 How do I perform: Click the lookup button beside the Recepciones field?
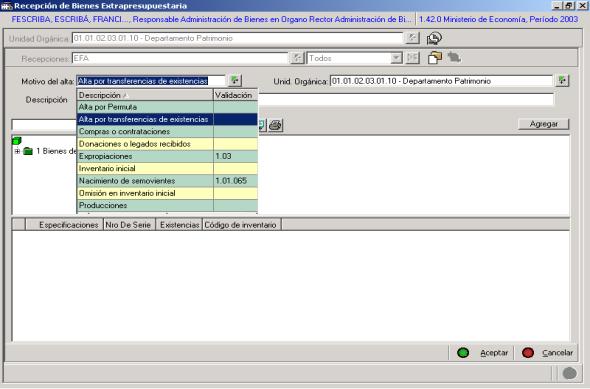coord(297,58)
